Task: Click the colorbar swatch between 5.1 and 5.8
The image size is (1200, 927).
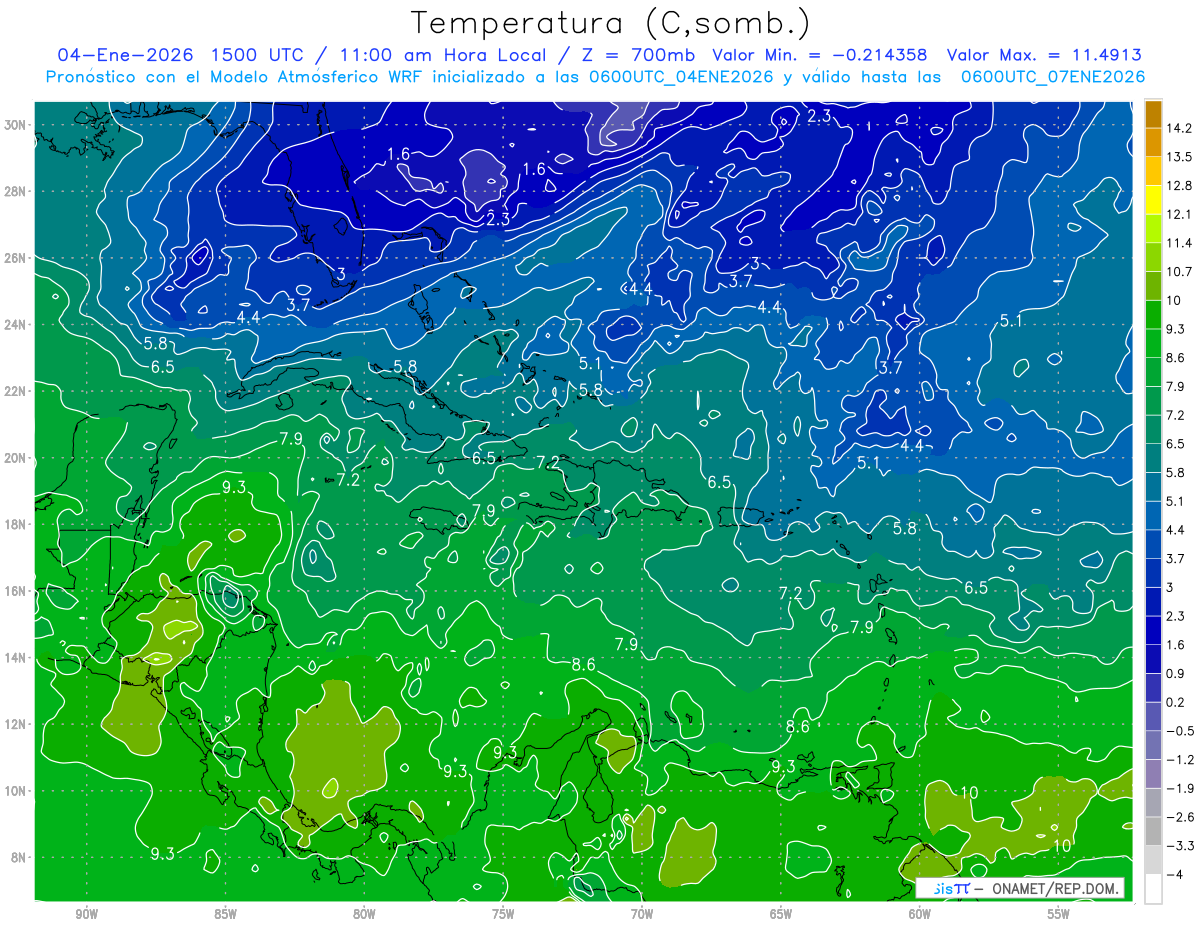Action: tap(1153, 487)
